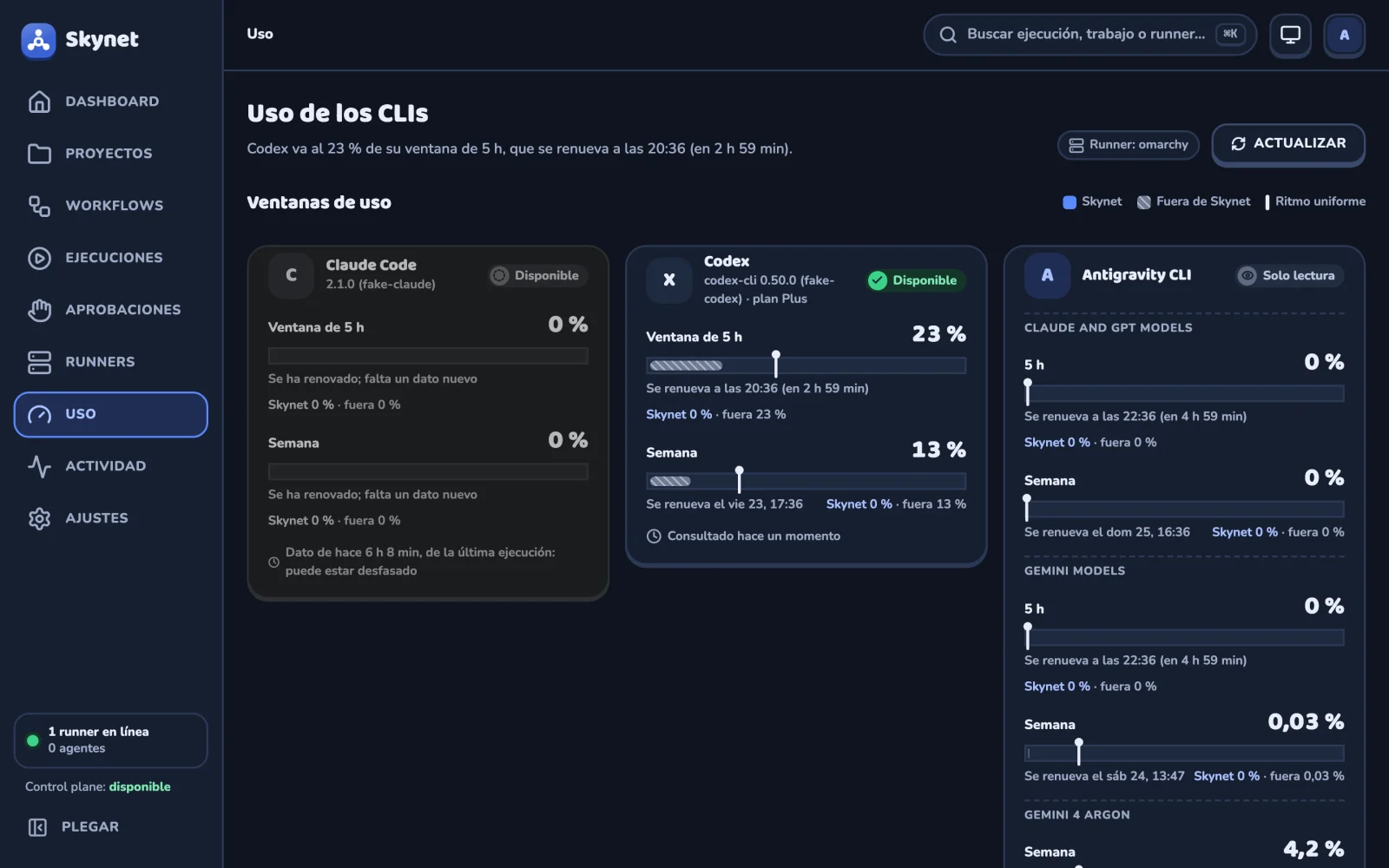
Task: Click Gemini Models Semana progress bar
Action: tap(1184, 753)
